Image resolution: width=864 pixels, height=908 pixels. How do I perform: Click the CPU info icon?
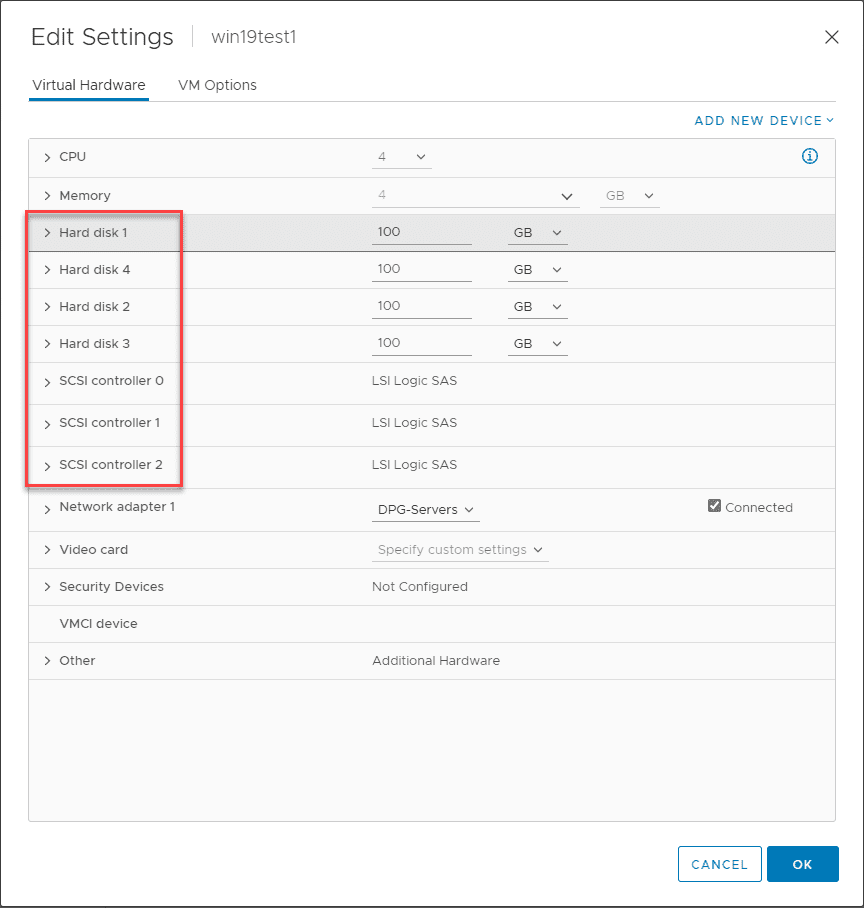pos(810,156)
